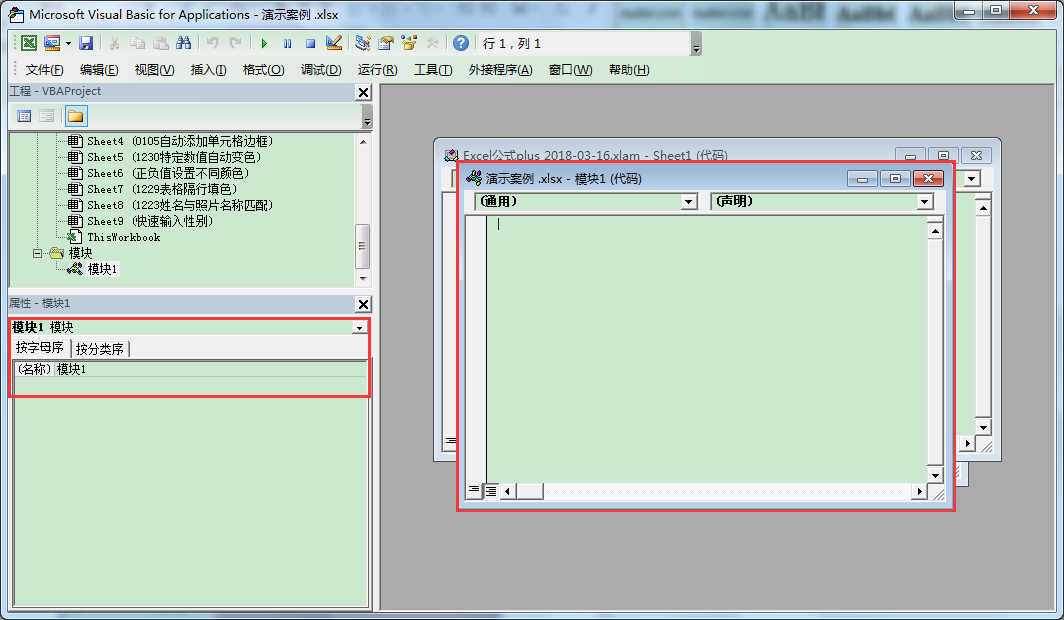Viewport: 1064px width, 620px height.
Task: Click the Insert UserForm toolbar icon
Action: coord(52,43)
